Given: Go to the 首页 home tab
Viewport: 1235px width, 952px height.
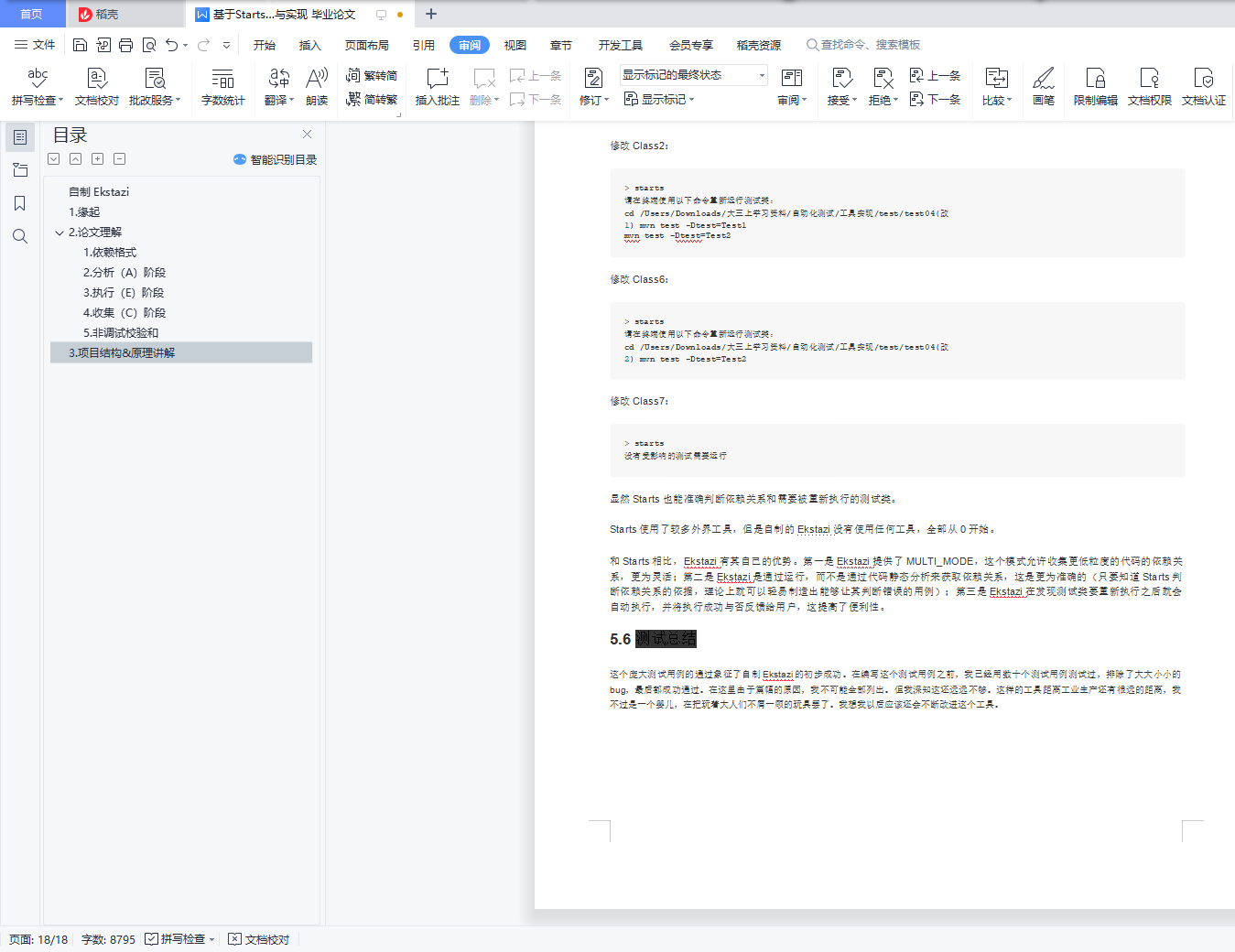Looking at the screenshot, I should point(31,14).
